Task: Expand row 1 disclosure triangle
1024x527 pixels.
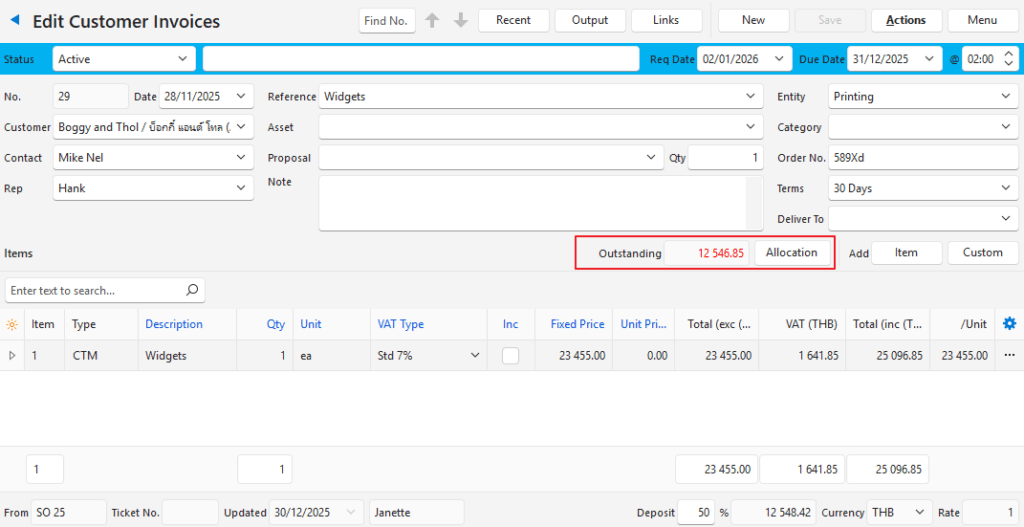Action: (12, 355)
